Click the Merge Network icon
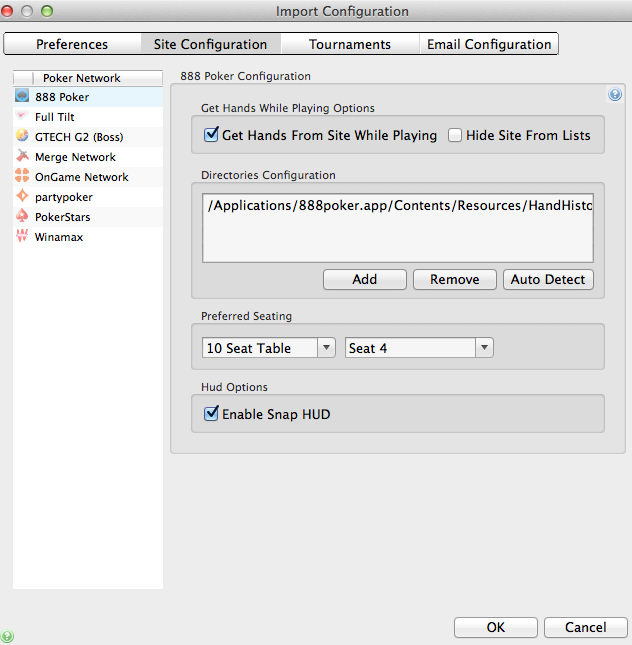This screenshot has width=632, height=645. coord(22,155)
